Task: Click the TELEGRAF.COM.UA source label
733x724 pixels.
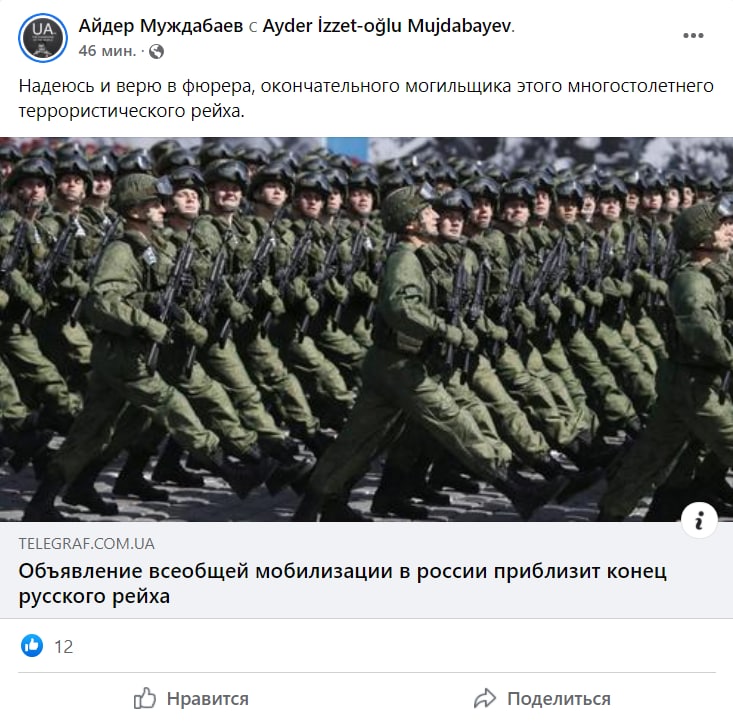Action: (86, 544)
